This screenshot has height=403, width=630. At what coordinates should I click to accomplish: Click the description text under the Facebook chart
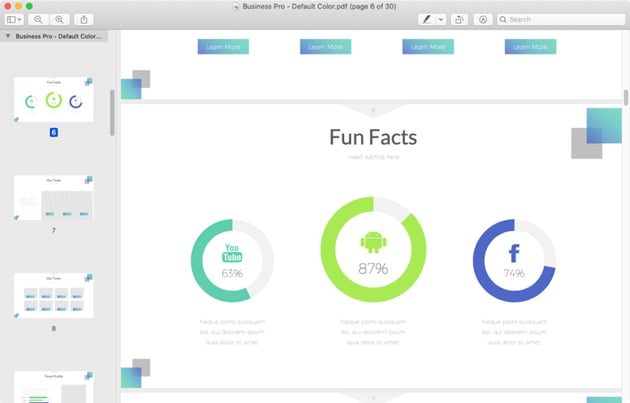(x=514, y=332)
